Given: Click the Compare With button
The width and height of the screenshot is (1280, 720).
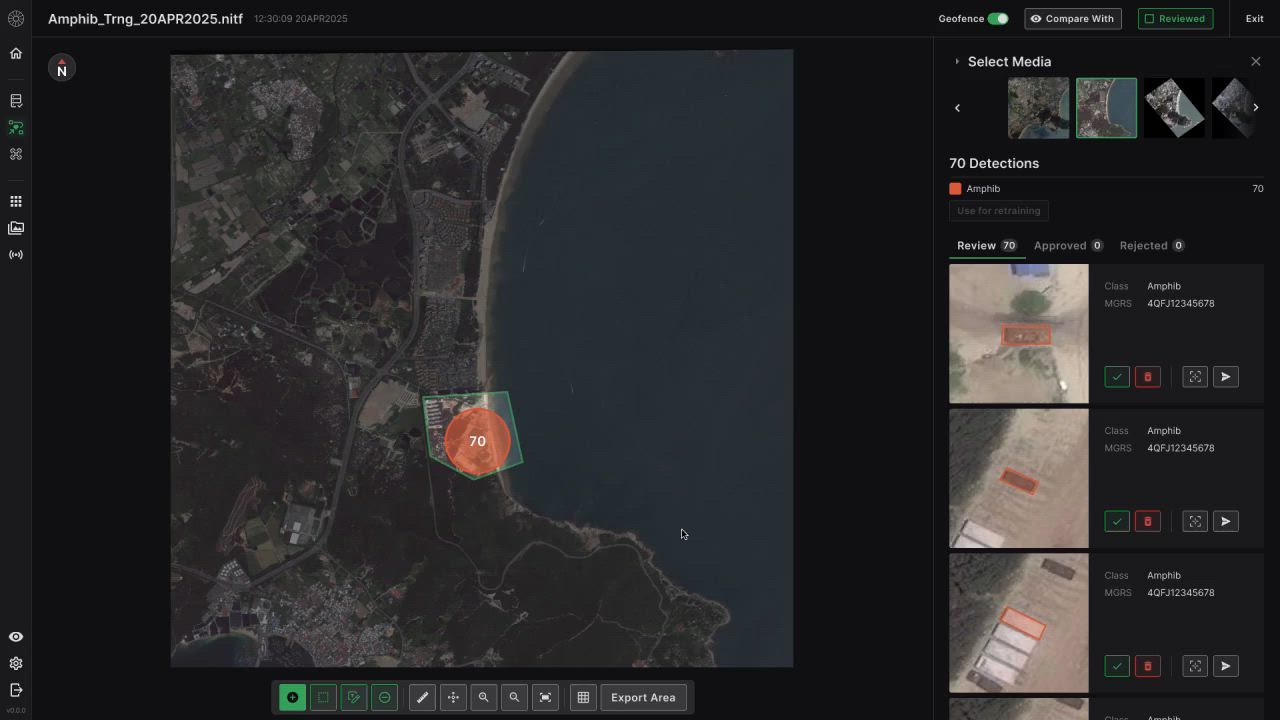Looking at the screenshot, I should pos(1072,19).
